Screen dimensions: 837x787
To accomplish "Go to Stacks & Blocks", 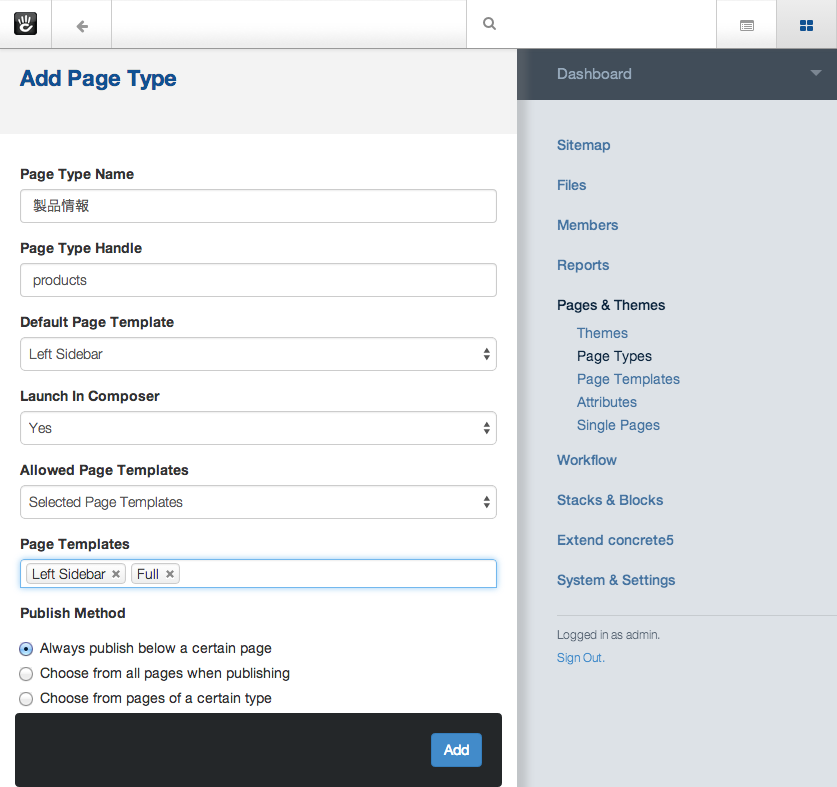I will (x=610, y=500).
